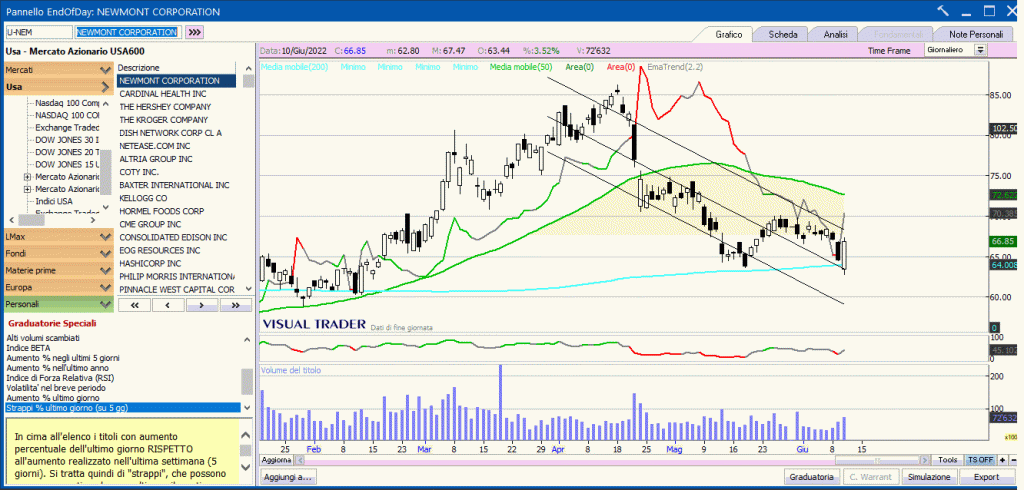
Task: Collapse the Usa section
Action: tap(57, 87)
